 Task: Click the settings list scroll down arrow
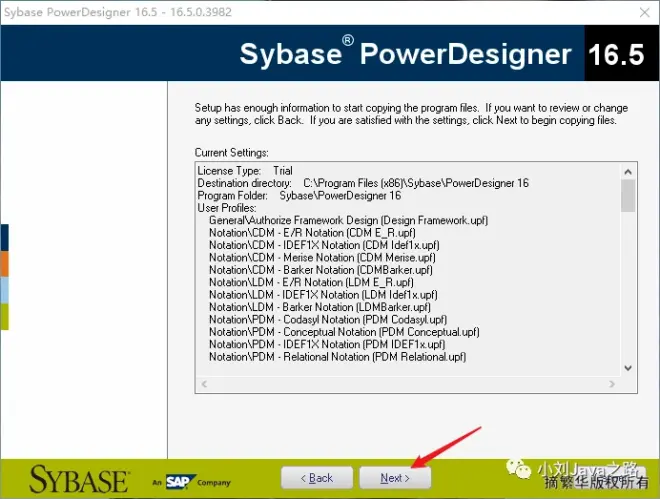628,368
